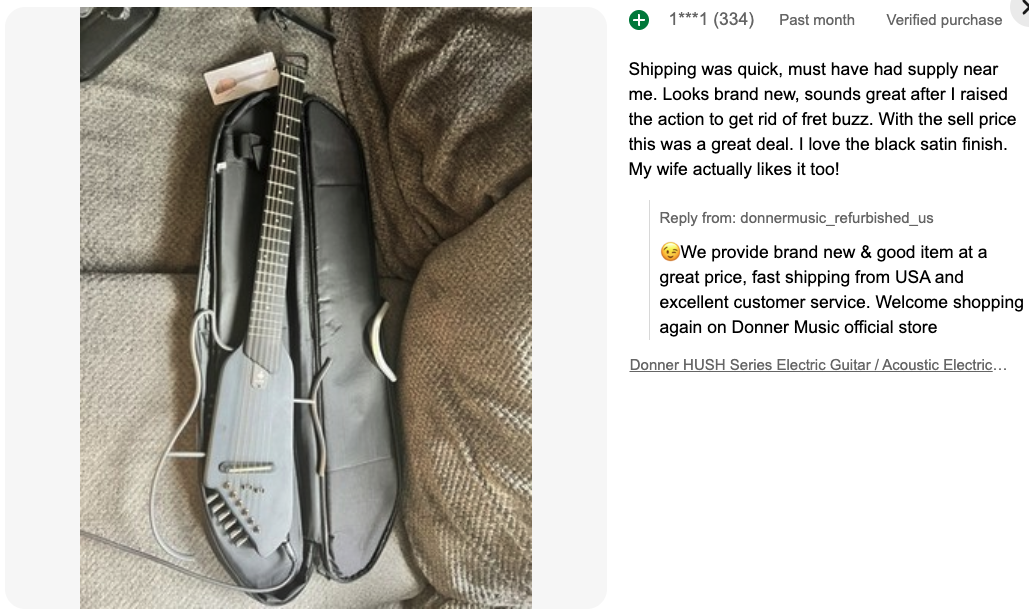Click the curved detachable frame piece on the bag
This screenshot has height=616, width=1029.
[x=381, y=341]
